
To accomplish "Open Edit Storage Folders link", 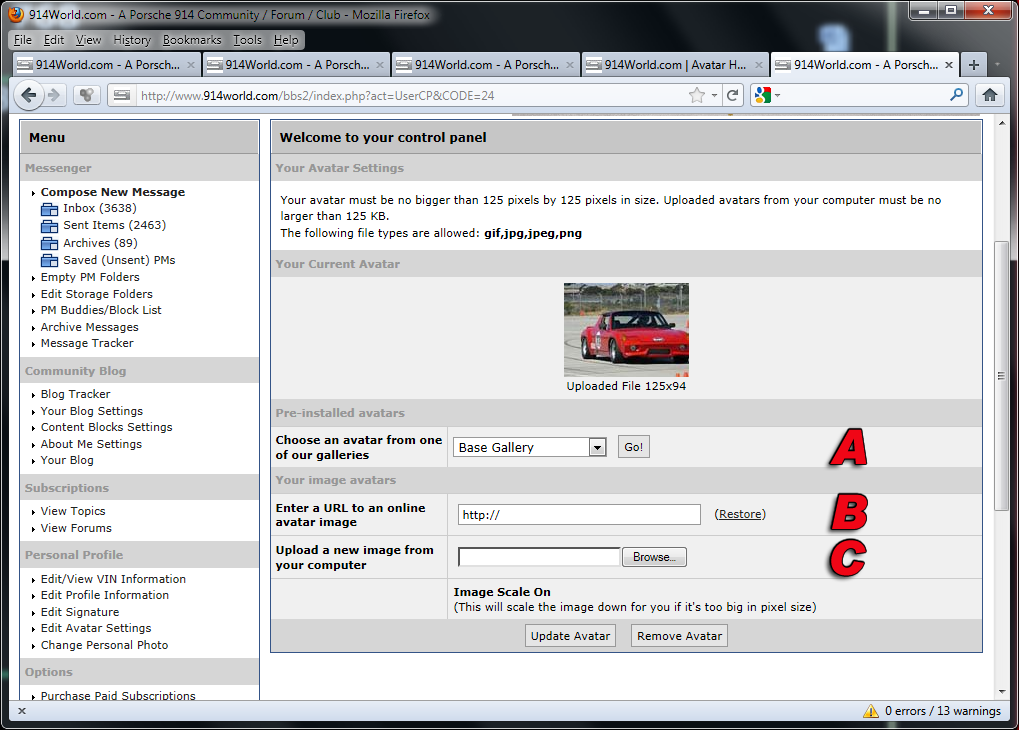I will (97, 294).
